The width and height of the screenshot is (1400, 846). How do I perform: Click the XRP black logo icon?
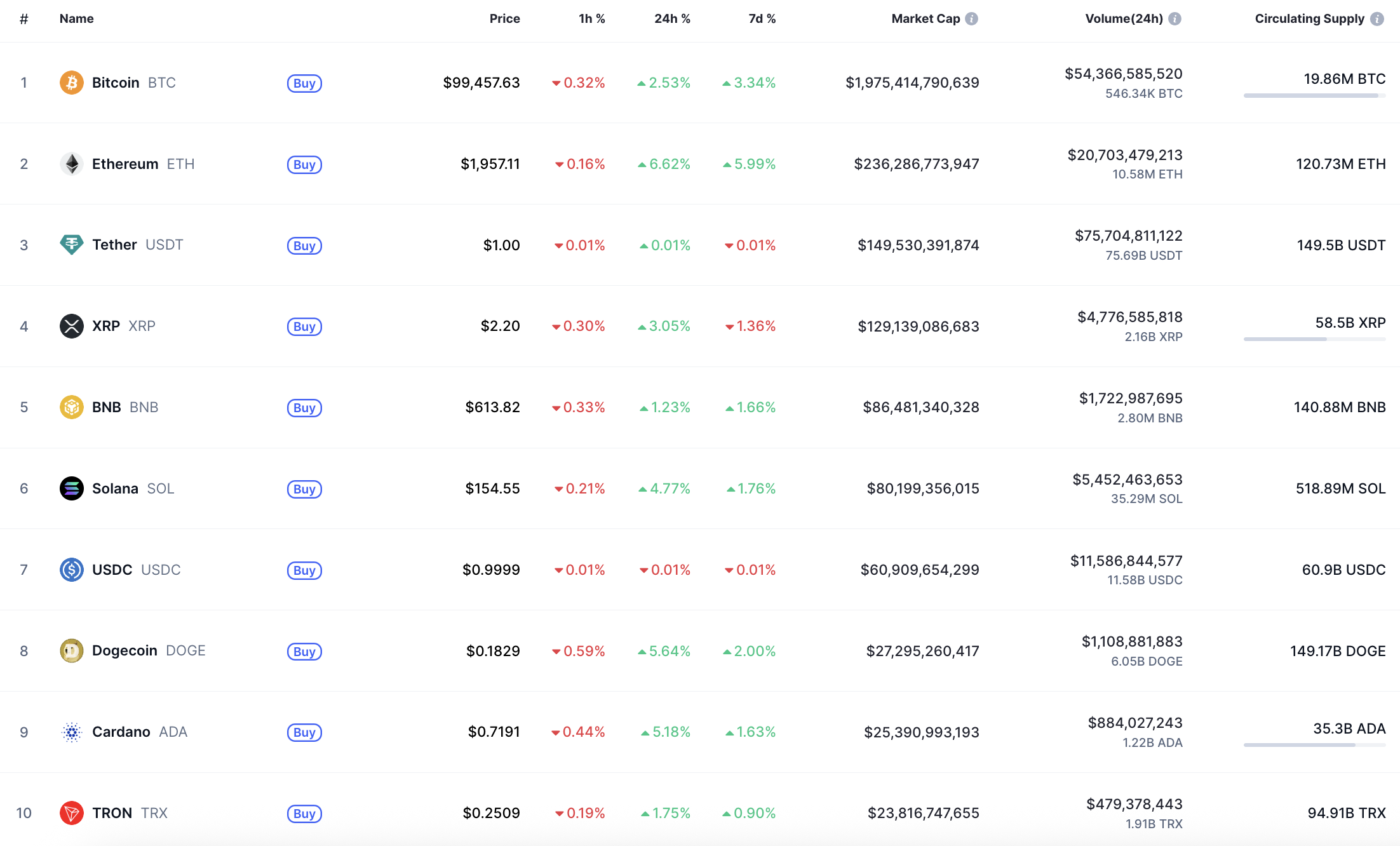71,326
